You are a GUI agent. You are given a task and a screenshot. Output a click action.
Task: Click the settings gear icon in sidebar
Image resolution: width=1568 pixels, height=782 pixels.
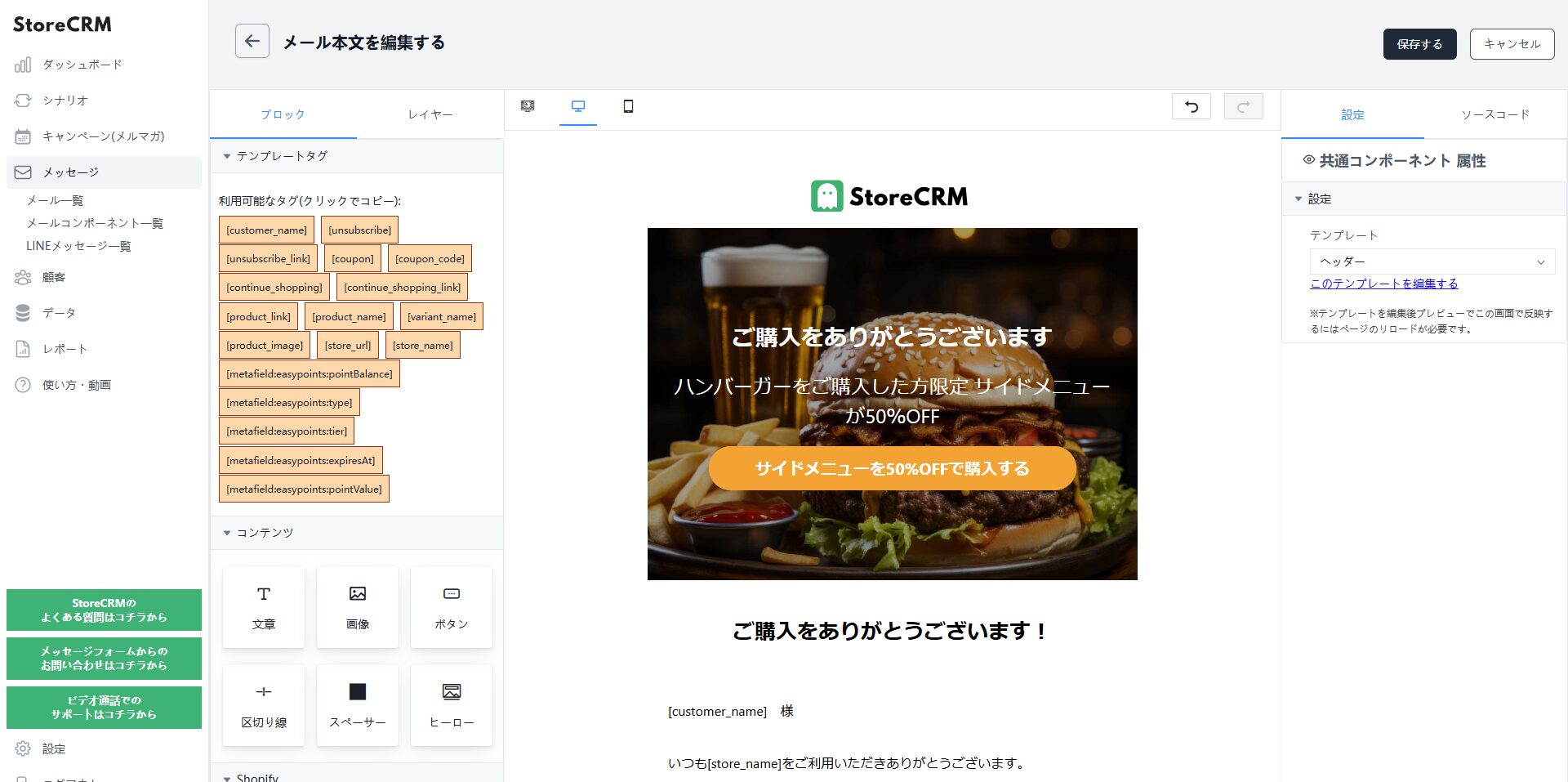tap(23, 748)
